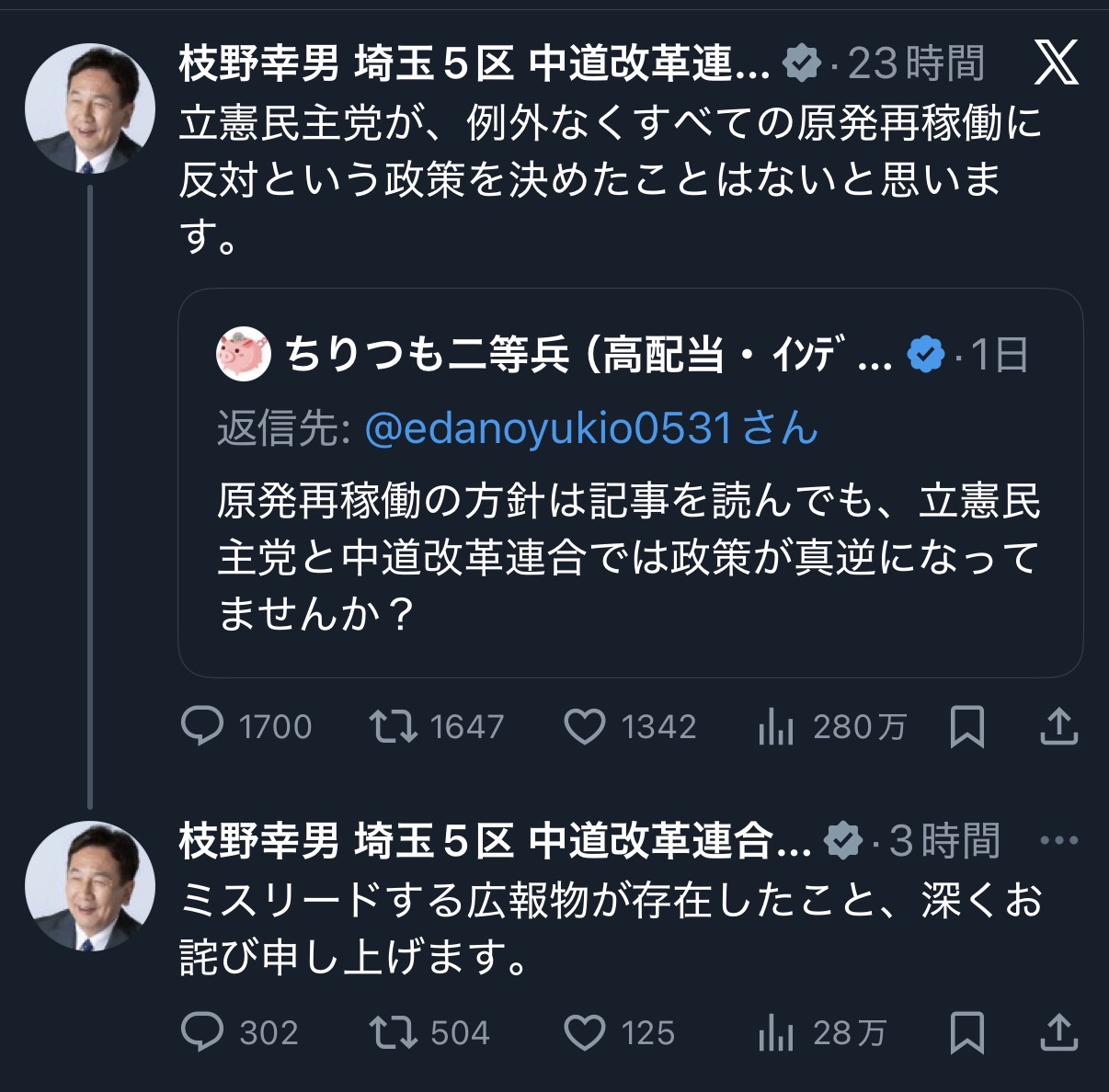This screenshot has height=1092, width=1109.
Task: Bookmark the second post about ミスリード
Action: [x=966, y=1032]
